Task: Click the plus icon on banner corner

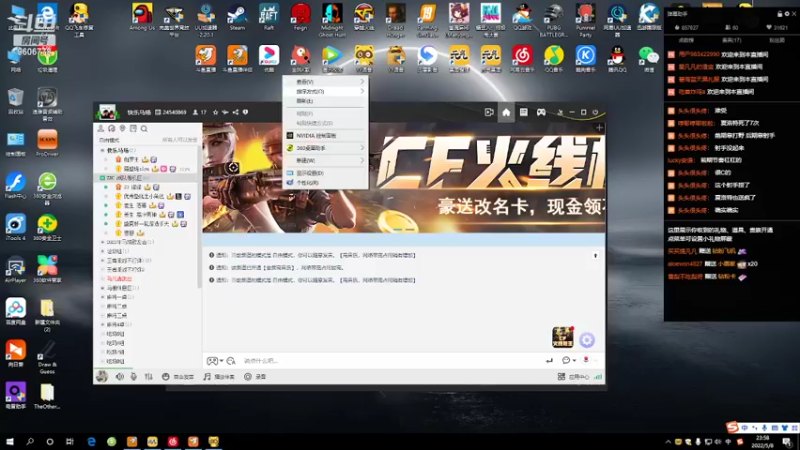Action: pyautogui.click(x=599, y=128)
